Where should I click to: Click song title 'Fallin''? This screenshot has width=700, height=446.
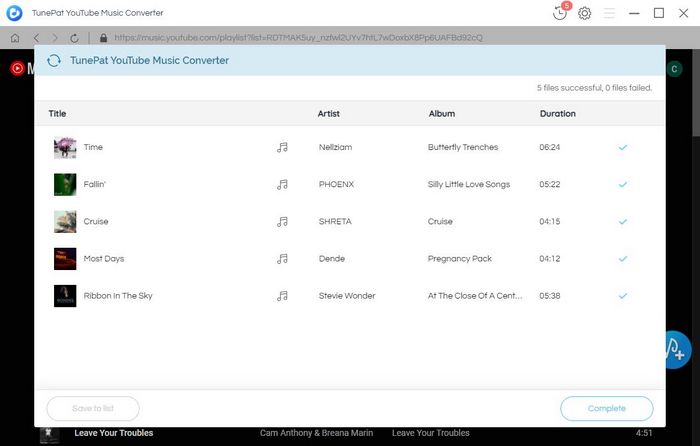(95, 184)
